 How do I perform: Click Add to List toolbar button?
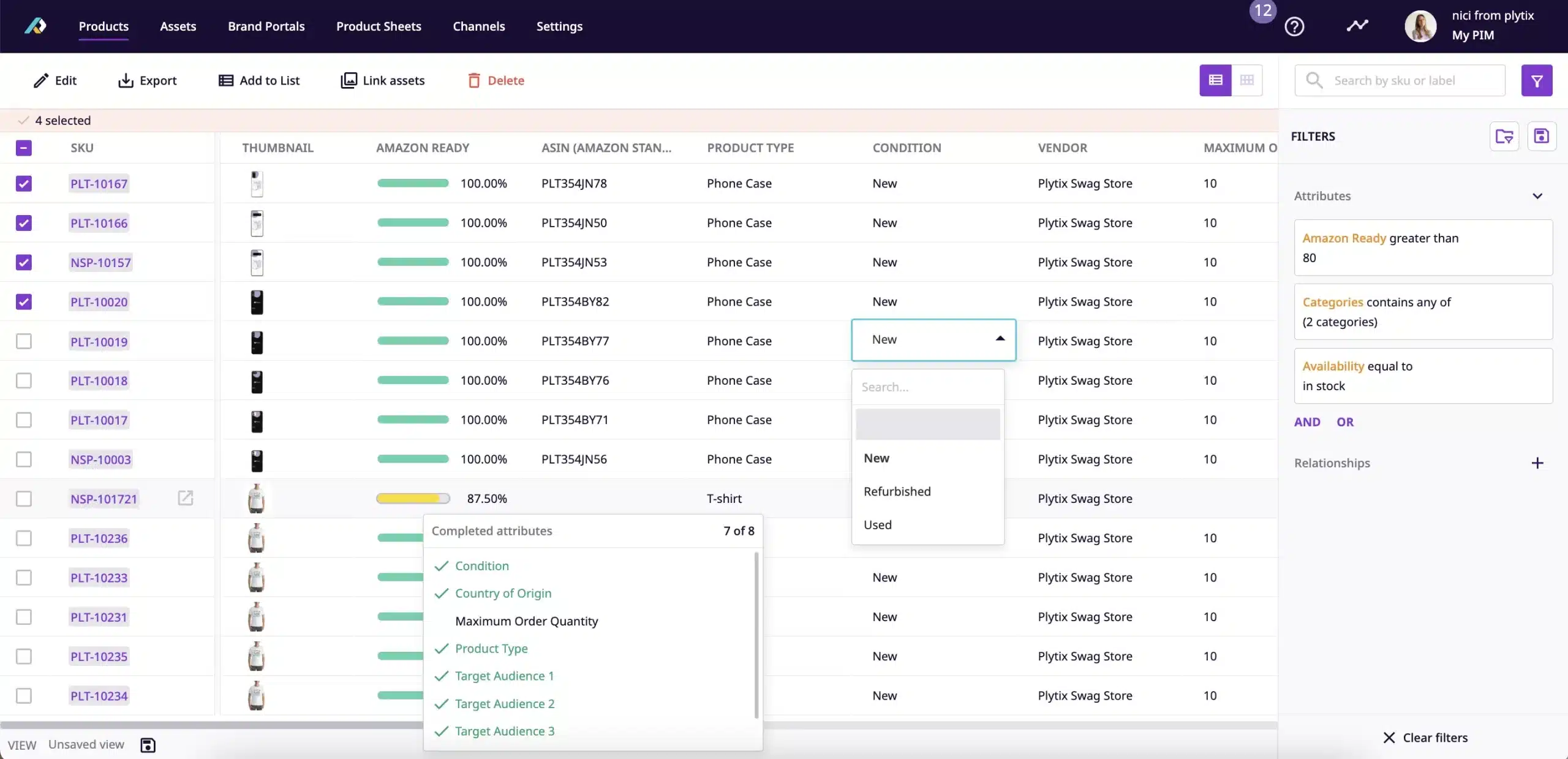[258, 80]
